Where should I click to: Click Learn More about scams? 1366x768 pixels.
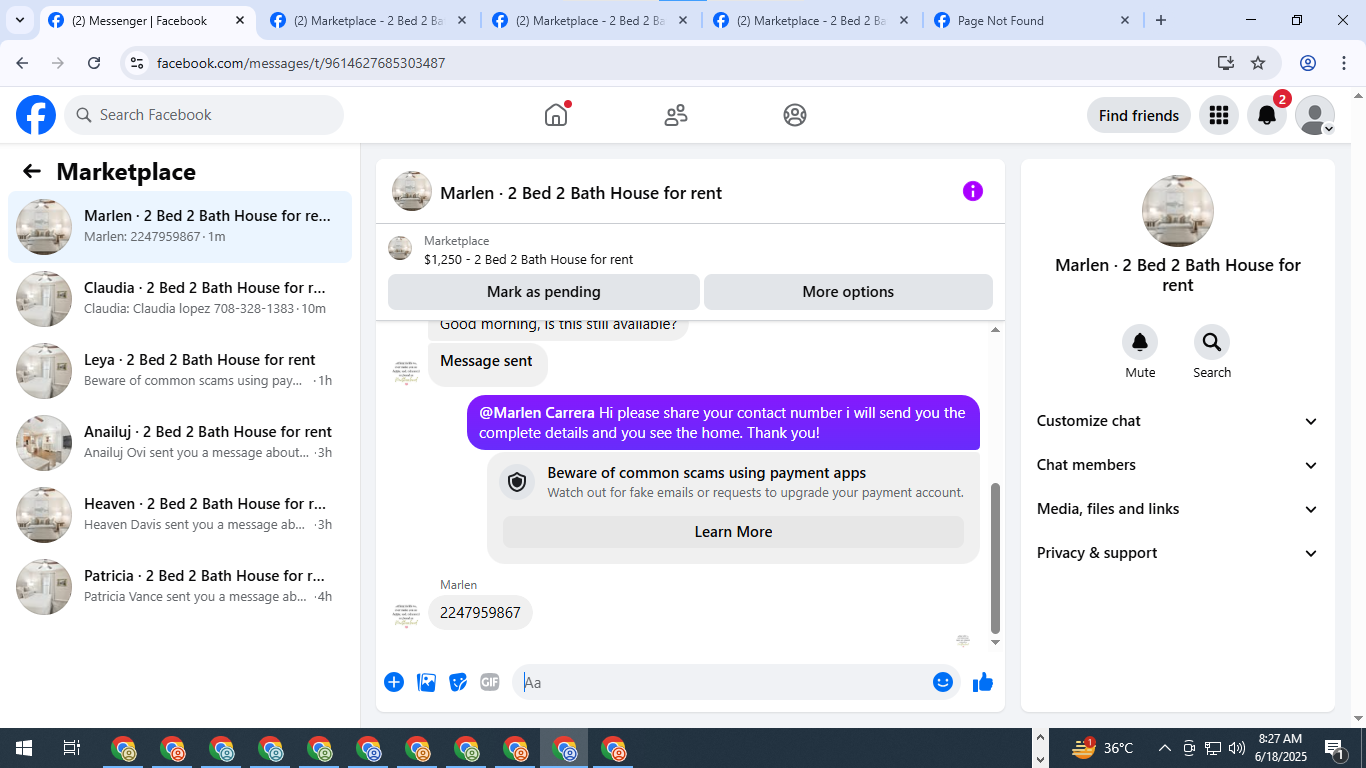(x=733, y=532)
